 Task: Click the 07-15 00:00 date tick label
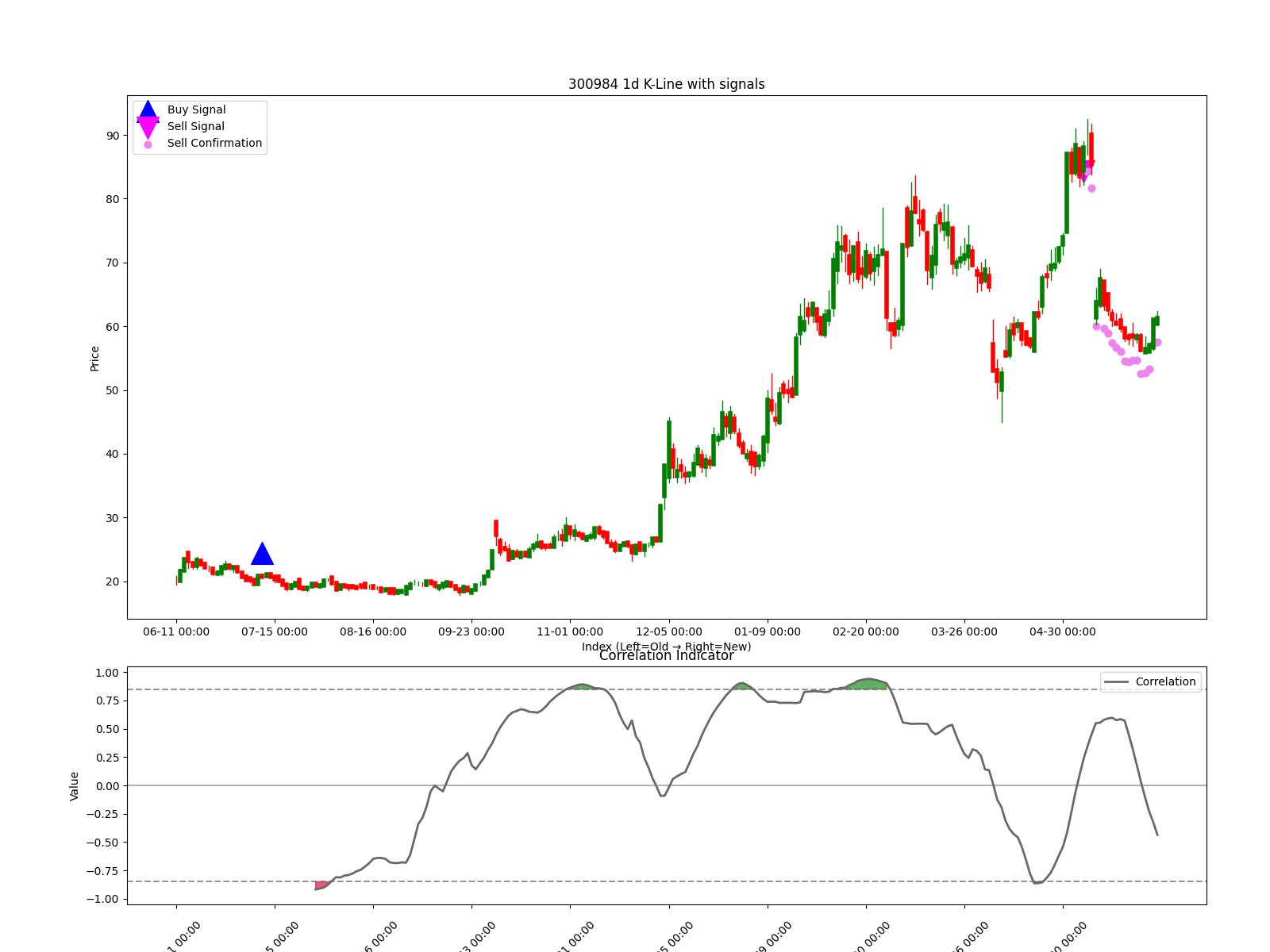tap(275, 631)
